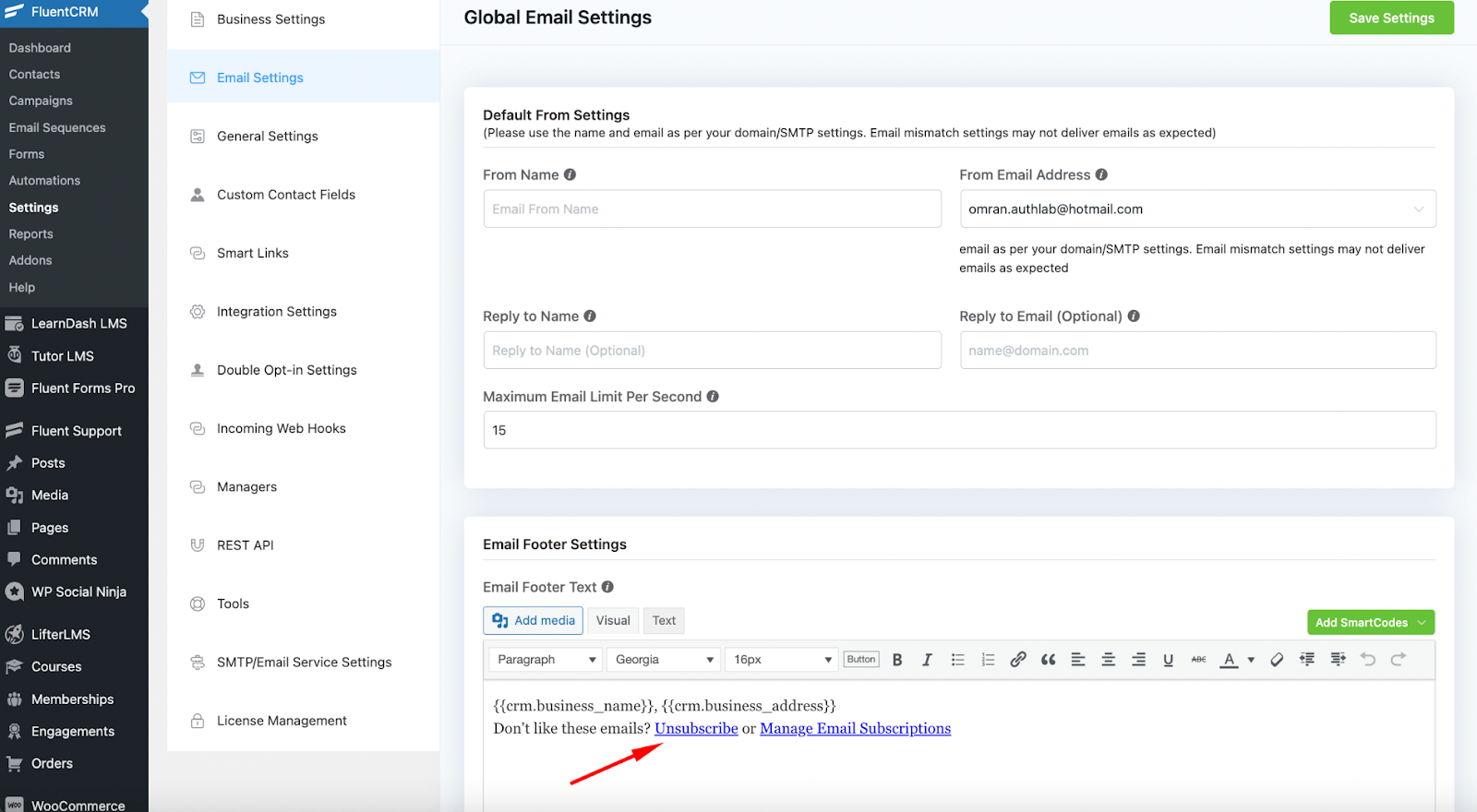Open the text color picker arrow
1477x812 pixels.
point(1251,660)
